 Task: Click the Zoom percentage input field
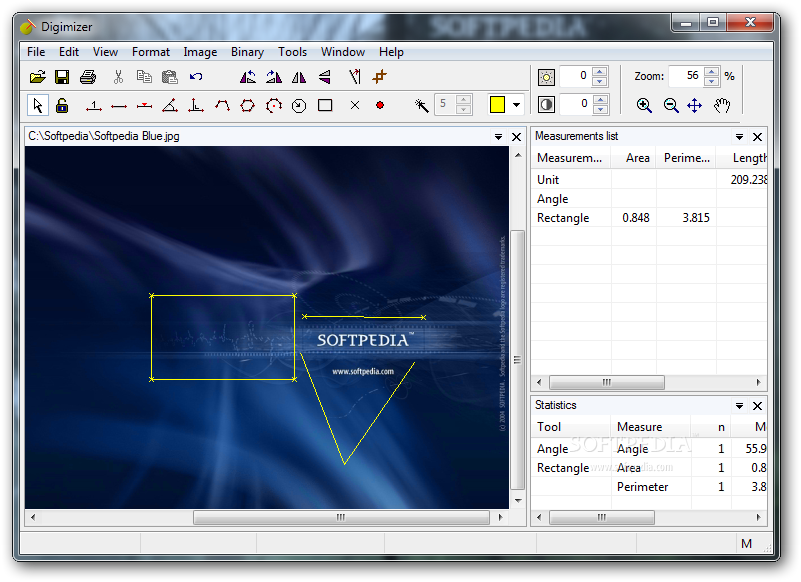pyautogui.click(x=686, y=76)
